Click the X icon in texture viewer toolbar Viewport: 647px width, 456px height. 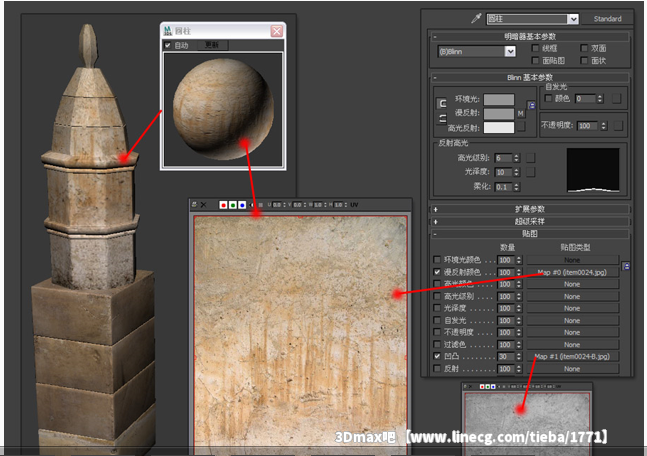(x=204, y=204)
